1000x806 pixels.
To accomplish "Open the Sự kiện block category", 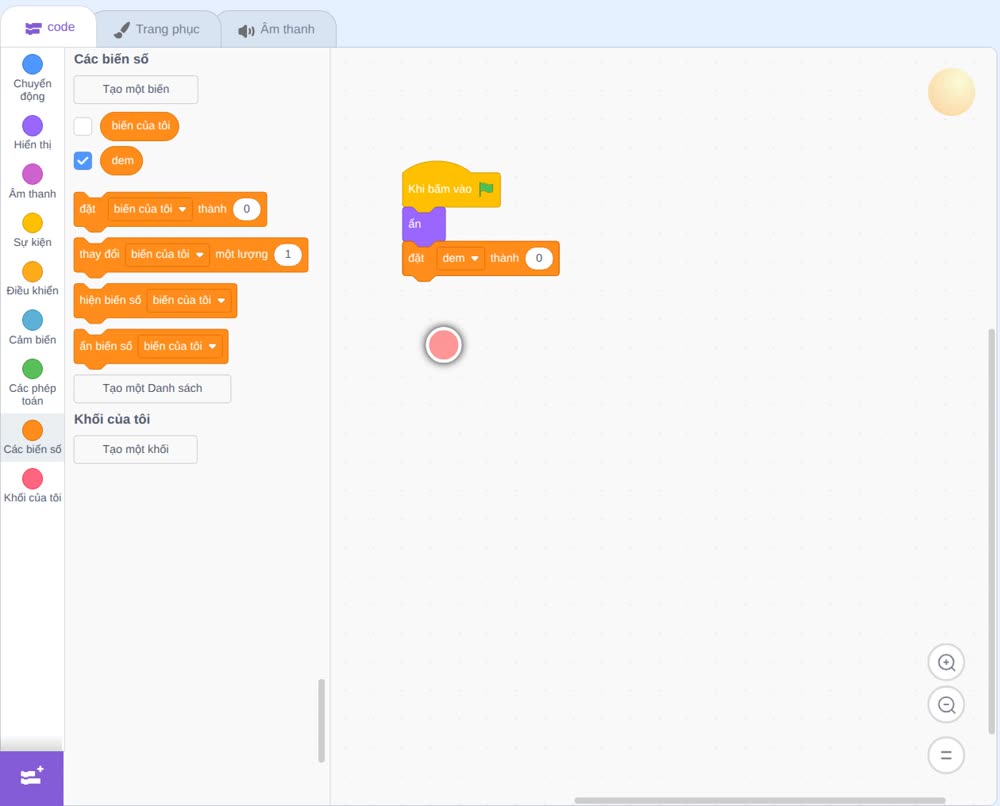I will tap(33, 230).
